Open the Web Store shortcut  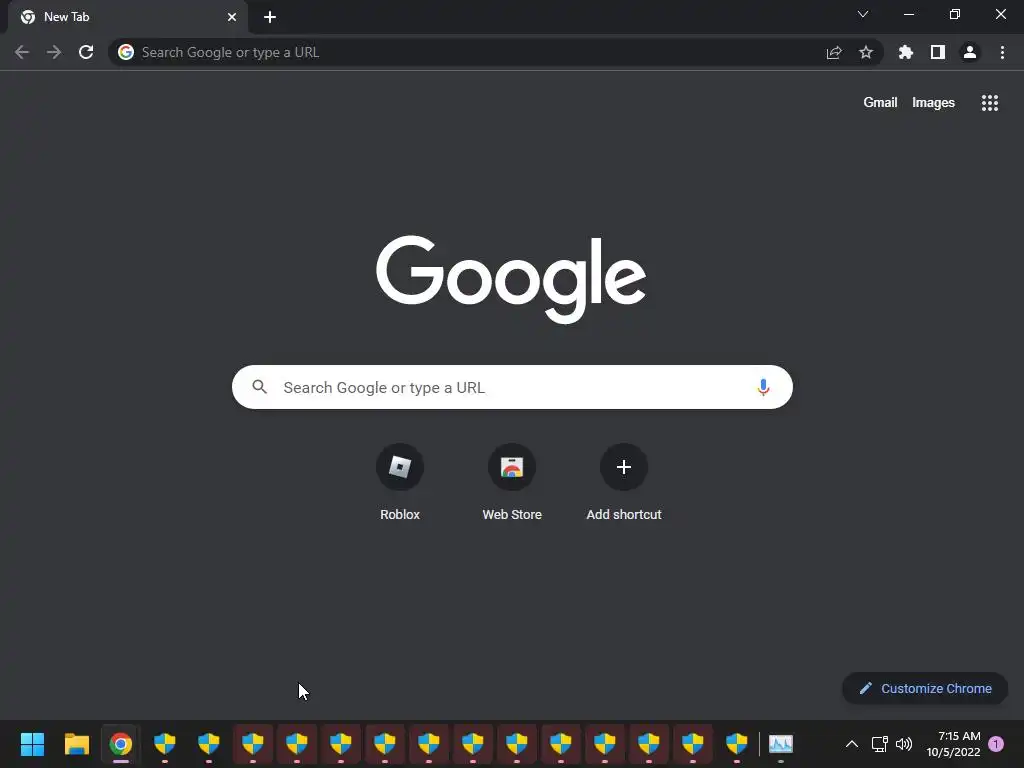512,483
